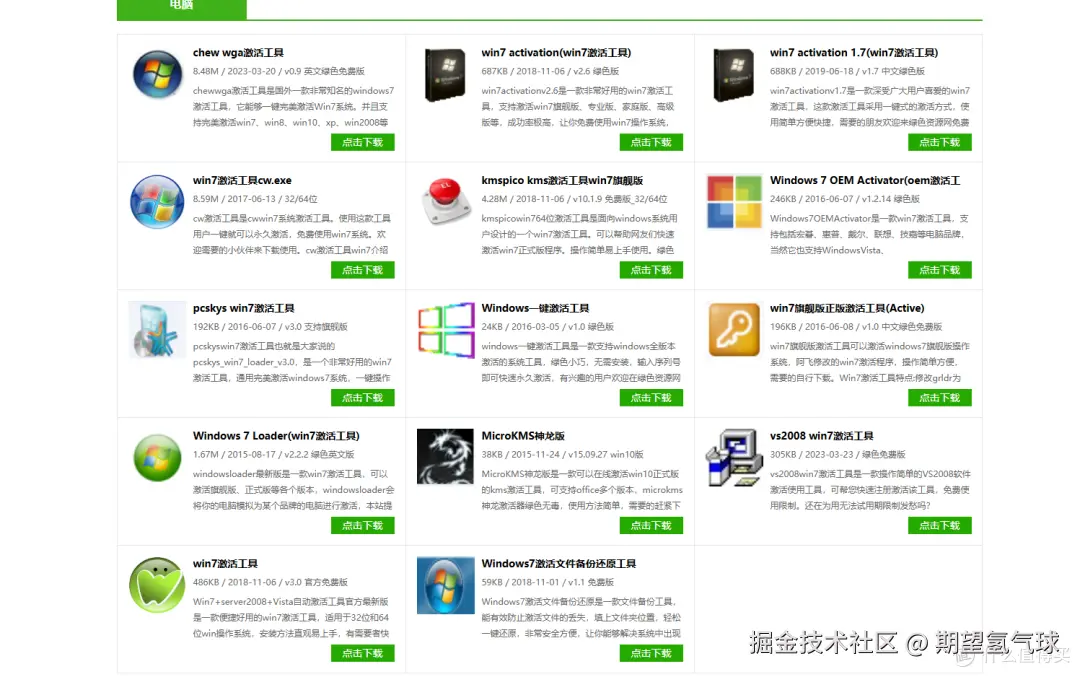
Task: Download win7激活工具cw.exe
Action: (x=362, y=270)
